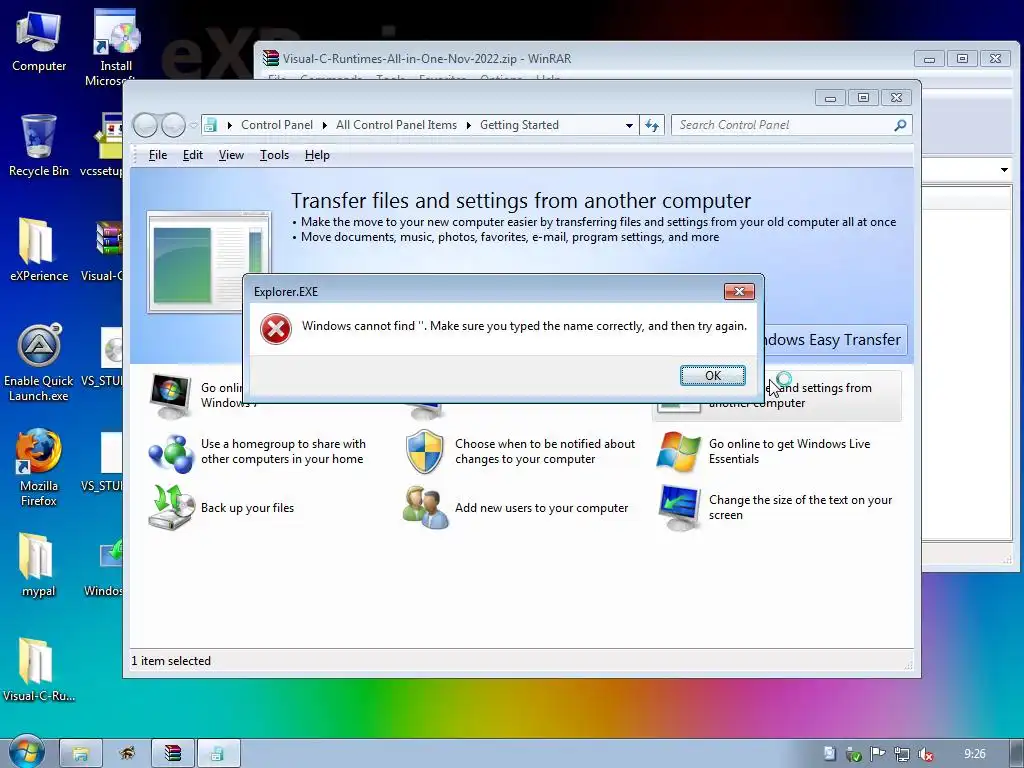Image resolution: width=1024 pixels, height=768 pixels.
Task: Close the Explorer.EXE error dialog
Action: tap(739, 291)
